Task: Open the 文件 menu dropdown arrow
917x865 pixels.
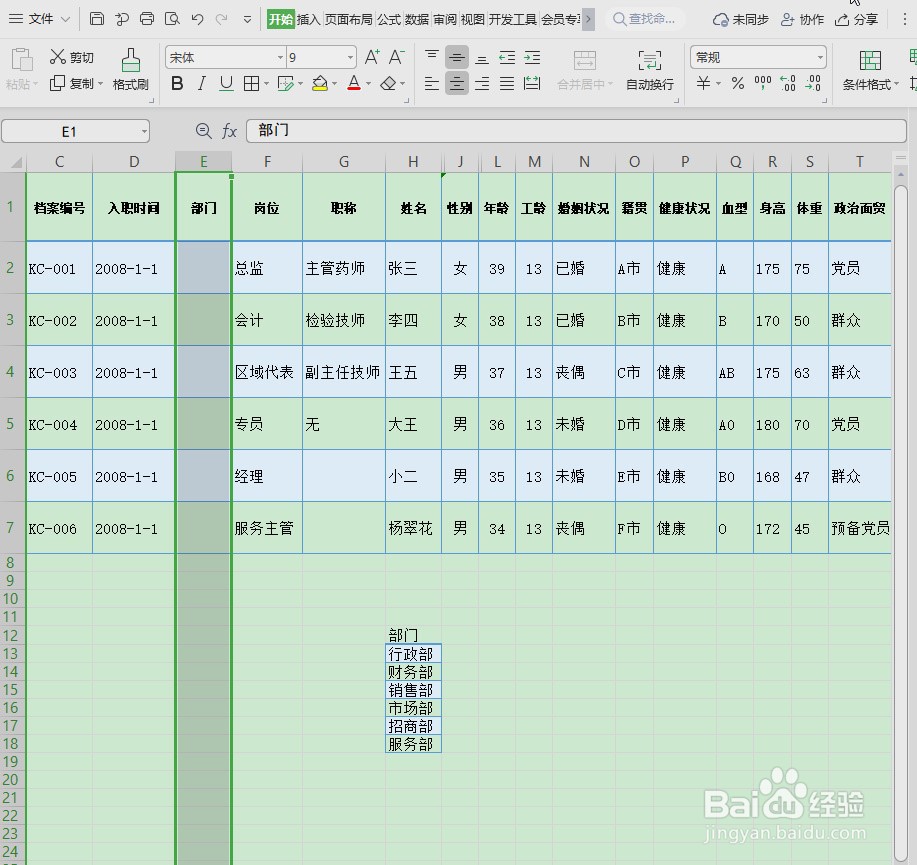Action: point(66,19)
